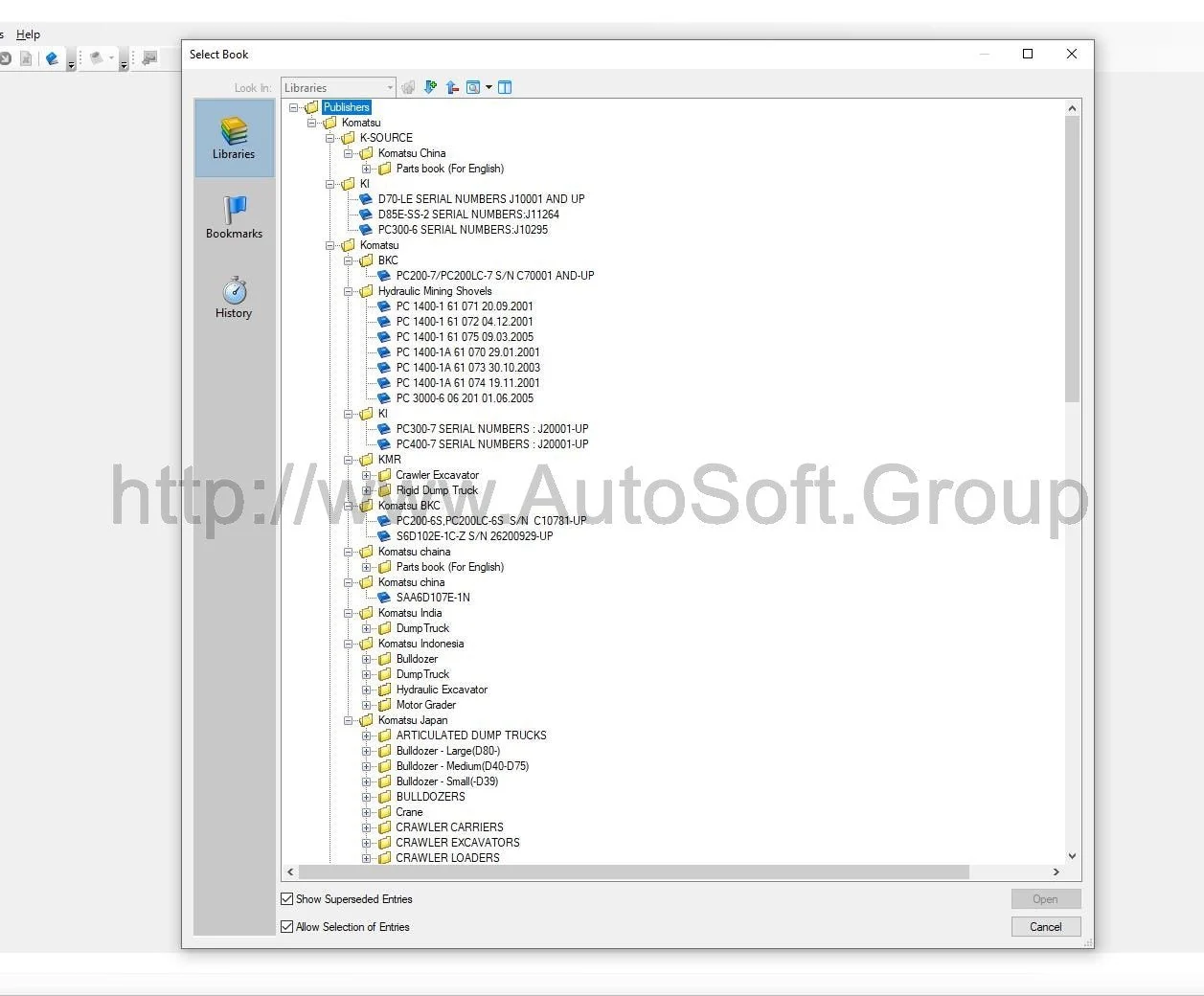The width and height of the screenshot is (1204, 996).
Task: Select Bulldozer - Medium(D40-D75) entry
Action: coord(463,766)
